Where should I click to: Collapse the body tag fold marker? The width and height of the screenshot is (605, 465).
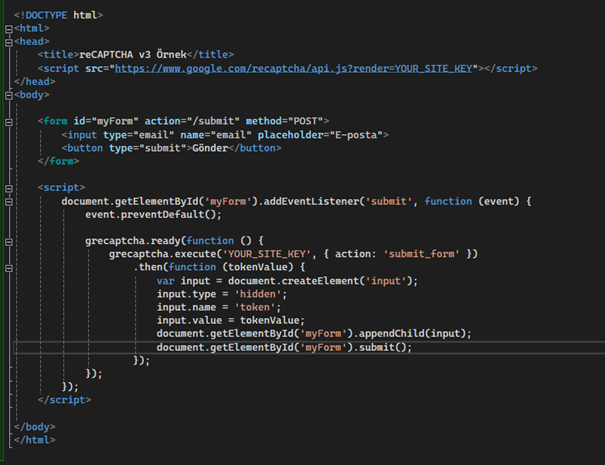tap(9, 94)
